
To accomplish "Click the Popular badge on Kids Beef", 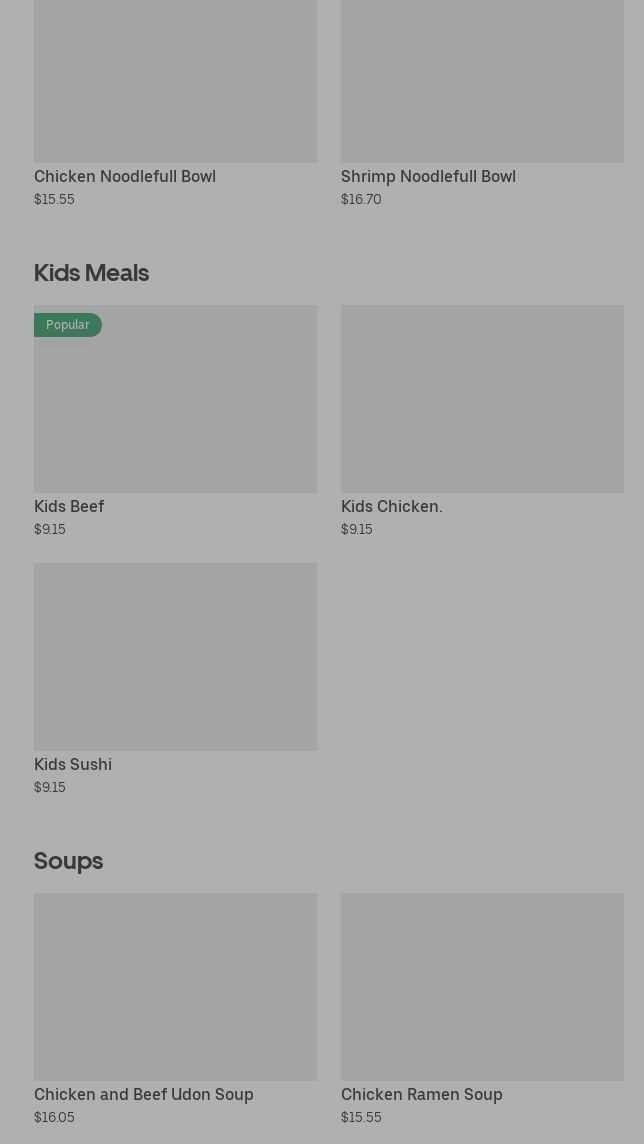I will pyautogui.click(x=68, y=325).
